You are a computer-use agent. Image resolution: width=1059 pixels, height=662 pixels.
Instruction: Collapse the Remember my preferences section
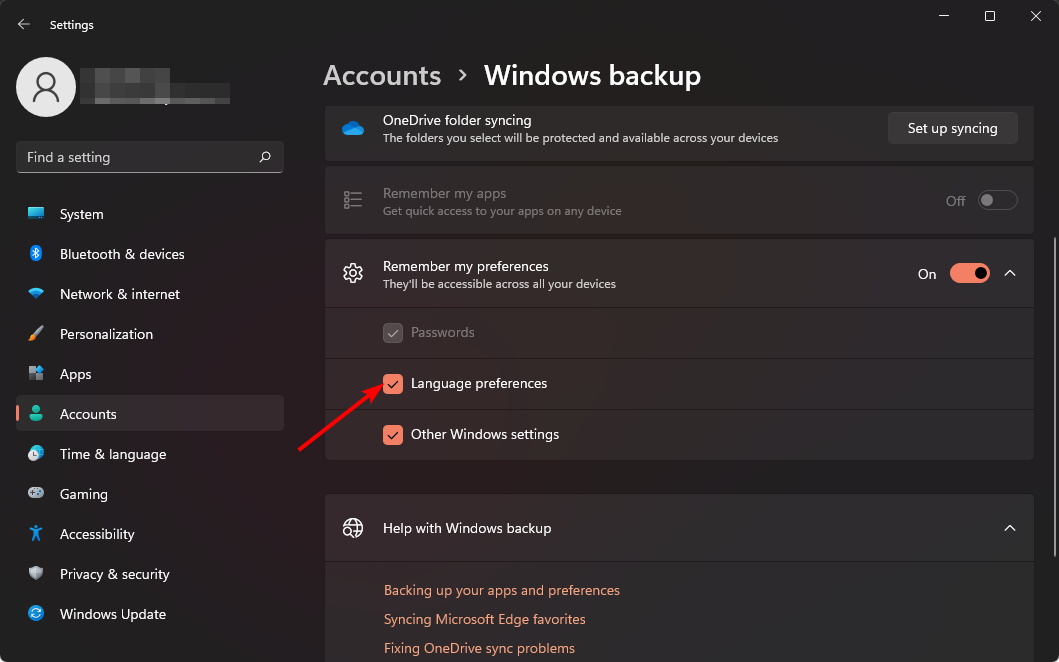point(1009,273)
